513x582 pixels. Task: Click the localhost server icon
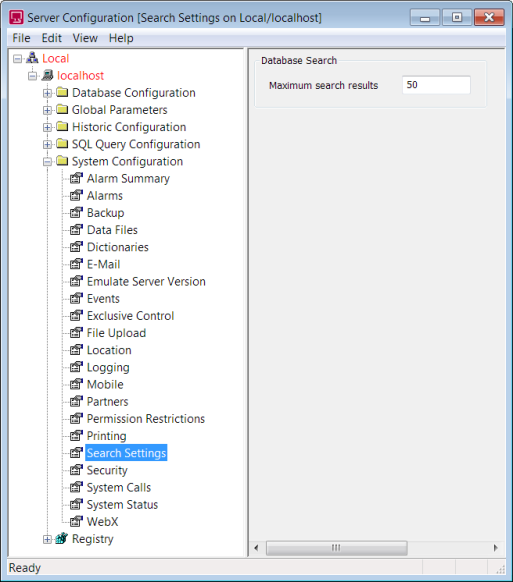click(47, 75)
